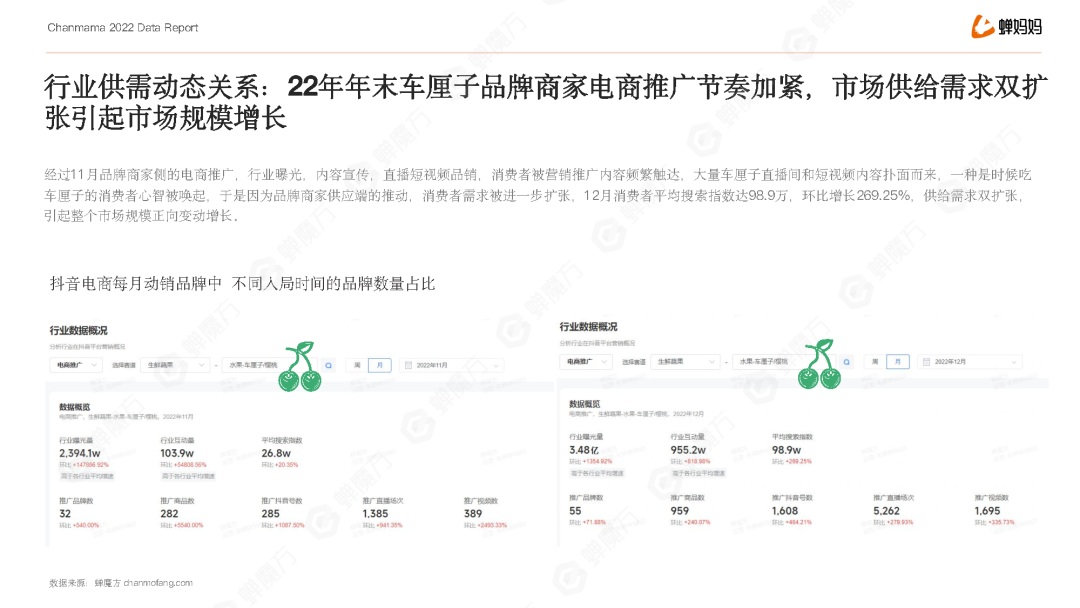Image resolution: width=1080 pixels, height=608 pixels.
Task: Click the 环比 +20.35% growth figure
Action: (280, 465)
